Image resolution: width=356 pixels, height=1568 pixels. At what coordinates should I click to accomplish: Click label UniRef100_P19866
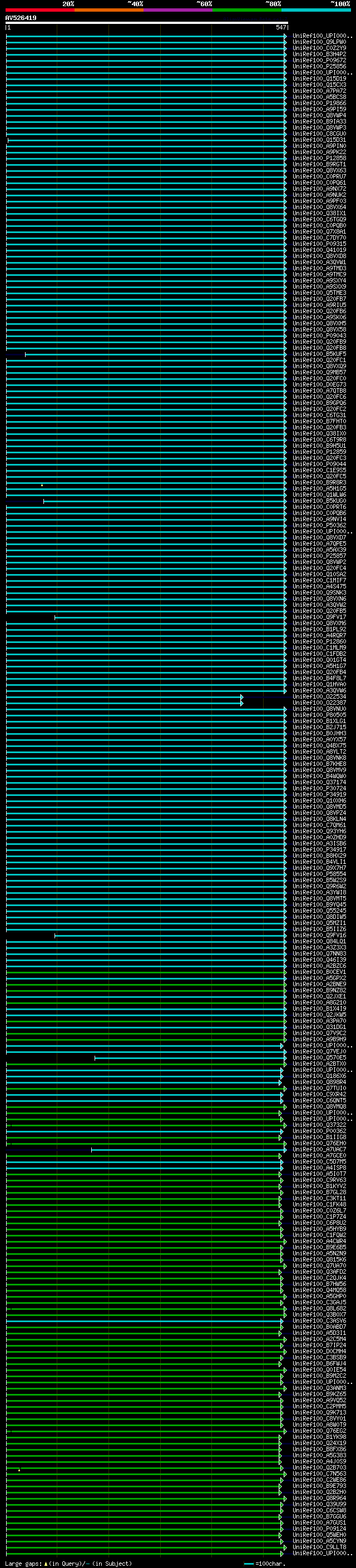click(x=319, y=103)
